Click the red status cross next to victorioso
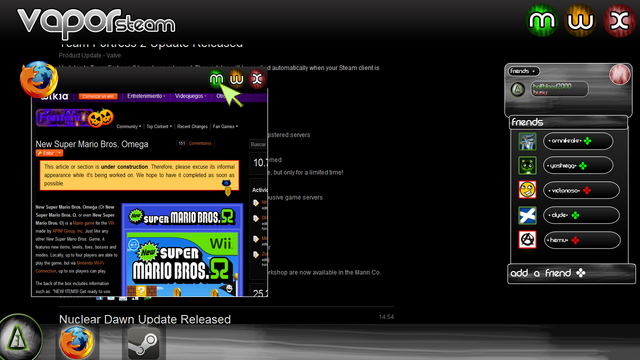 coord(587,191)
